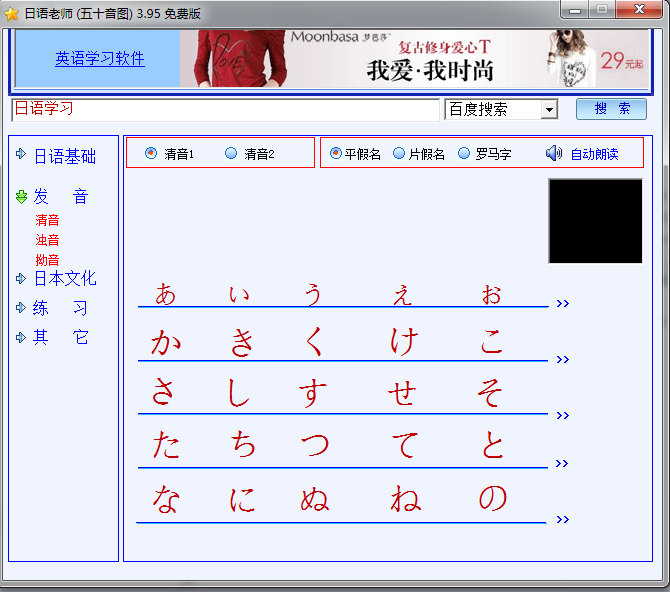Switch to 片假名 radio option

(399, 153)
